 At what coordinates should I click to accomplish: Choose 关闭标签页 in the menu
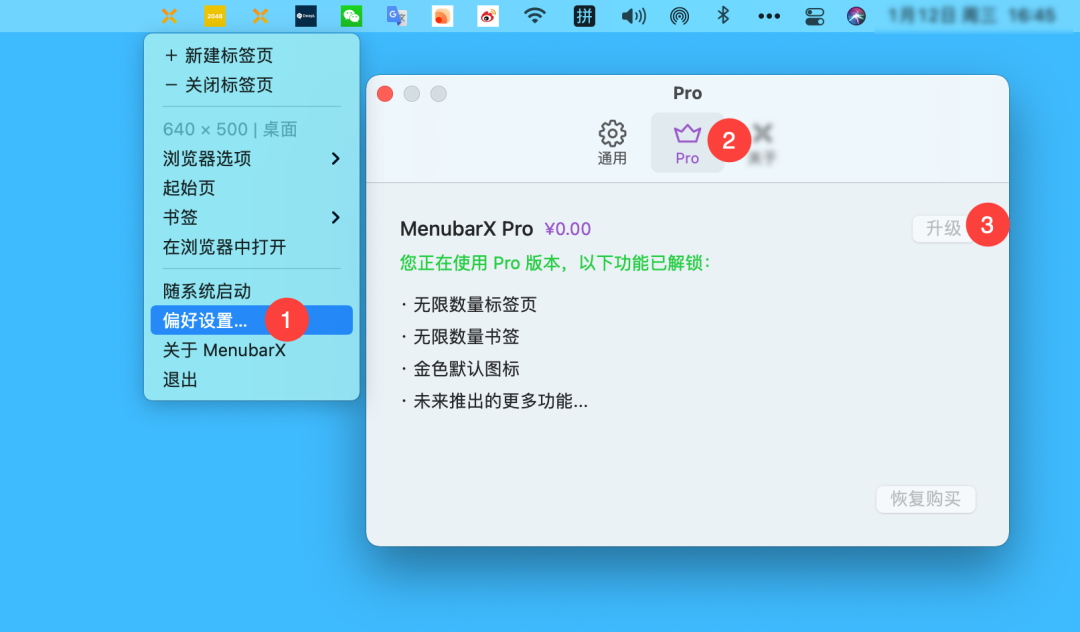[251, 85]
